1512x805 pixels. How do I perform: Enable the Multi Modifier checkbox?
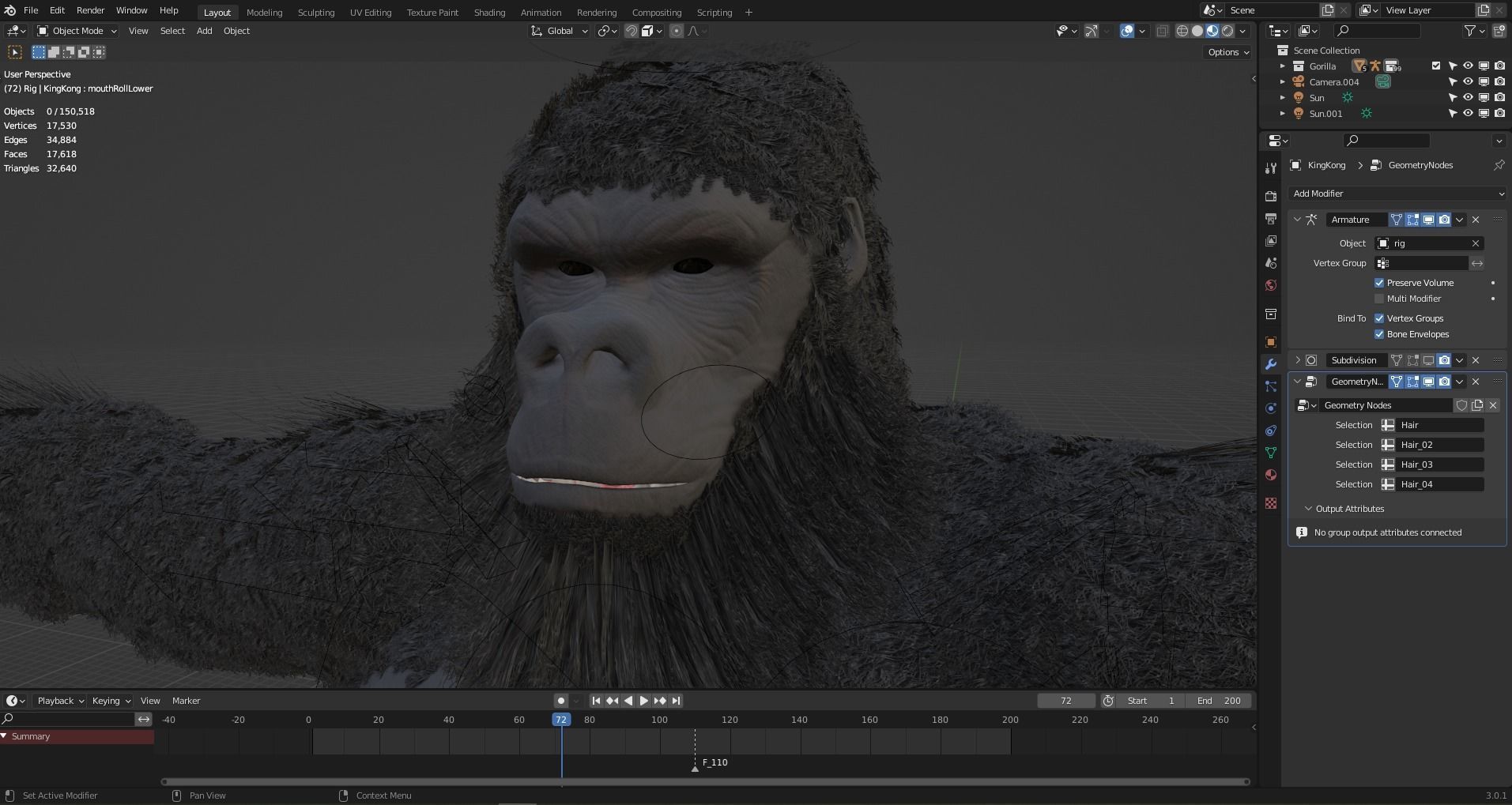[x=1379, y=299]
